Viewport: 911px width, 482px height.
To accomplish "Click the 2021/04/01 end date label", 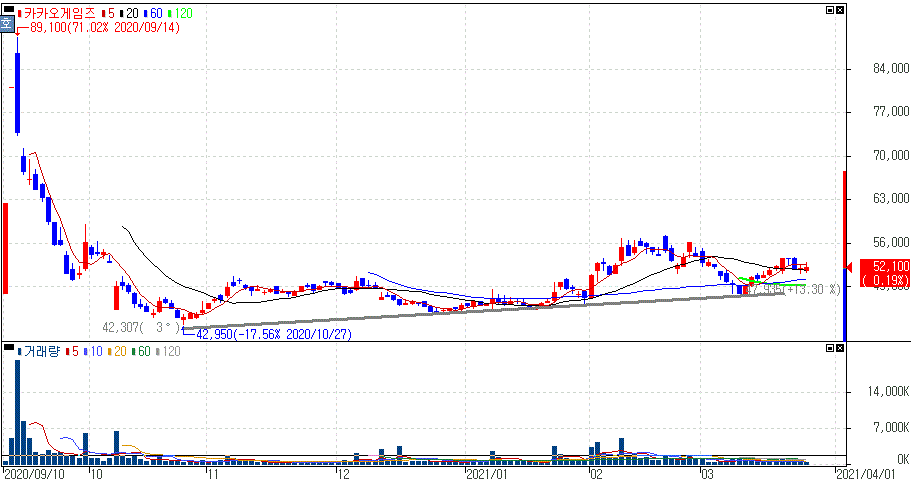I will pos(866,474).
